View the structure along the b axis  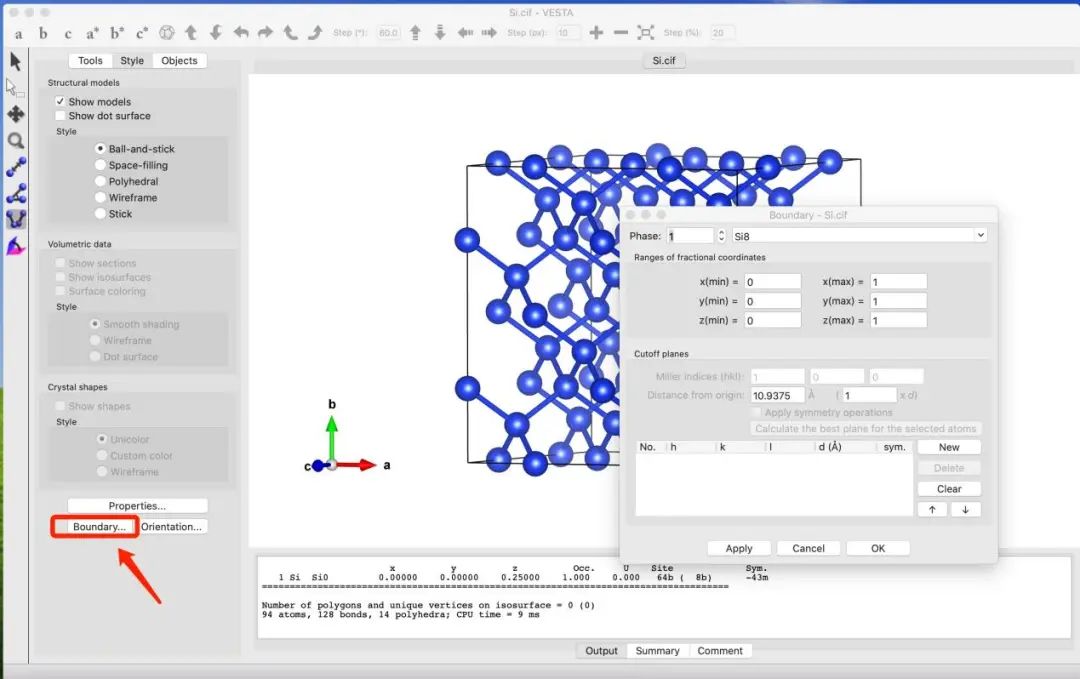[43, 33]
